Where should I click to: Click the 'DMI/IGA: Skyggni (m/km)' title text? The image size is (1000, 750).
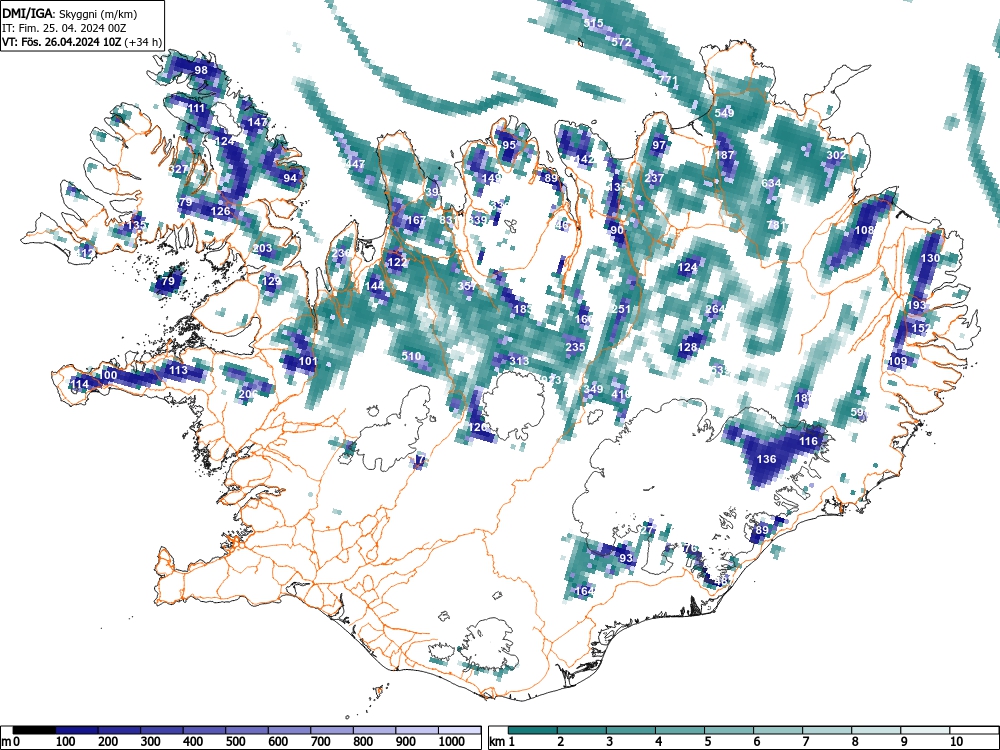tap(70, 13)
